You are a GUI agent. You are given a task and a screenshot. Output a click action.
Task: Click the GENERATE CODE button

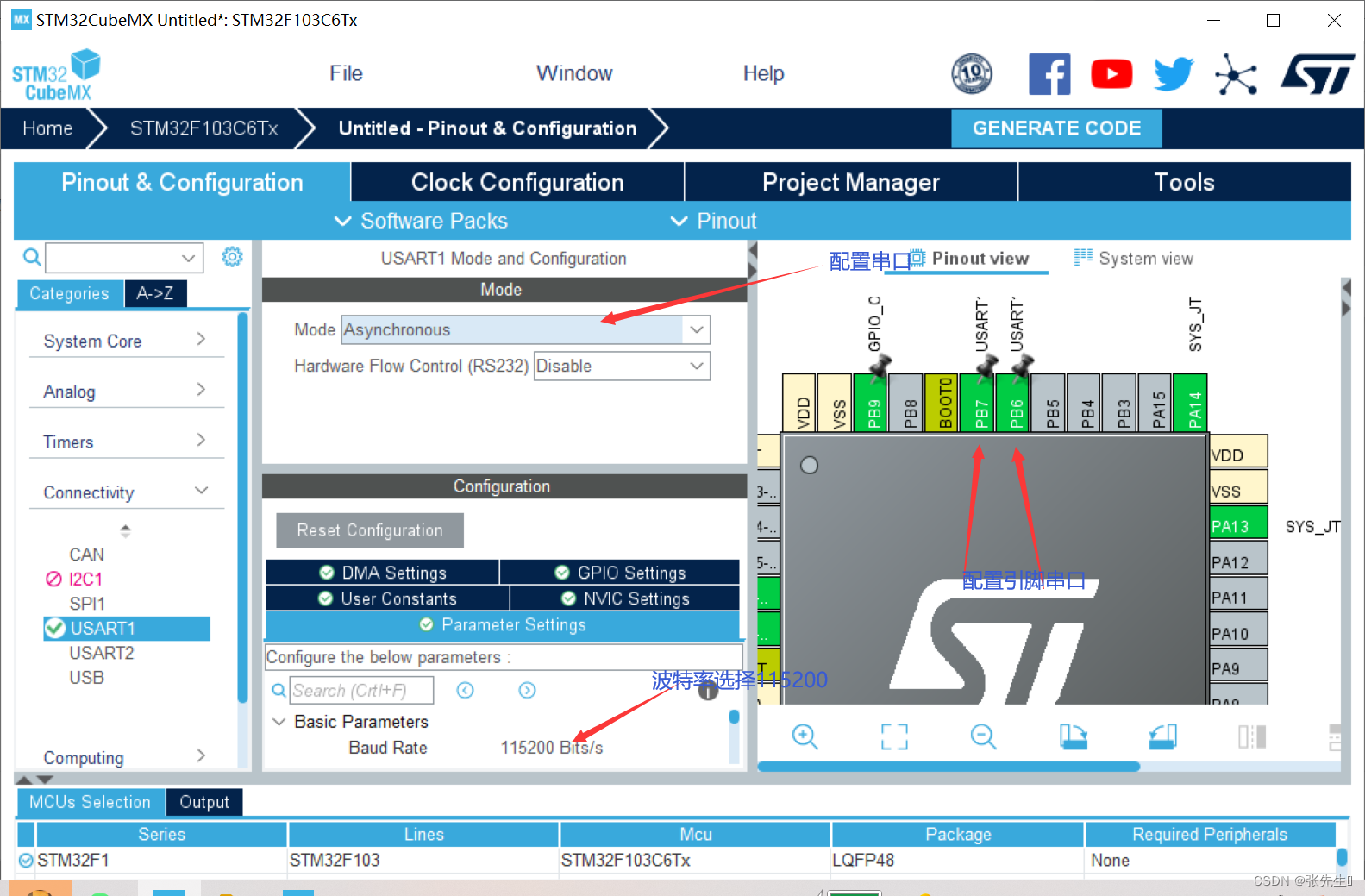[x=1056, y=128]
